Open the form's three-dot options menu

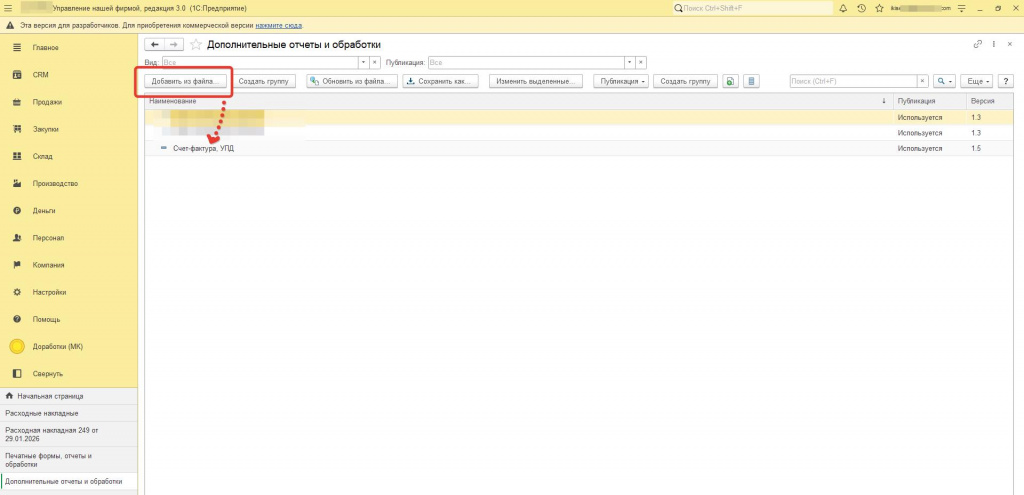pos(993,44)
